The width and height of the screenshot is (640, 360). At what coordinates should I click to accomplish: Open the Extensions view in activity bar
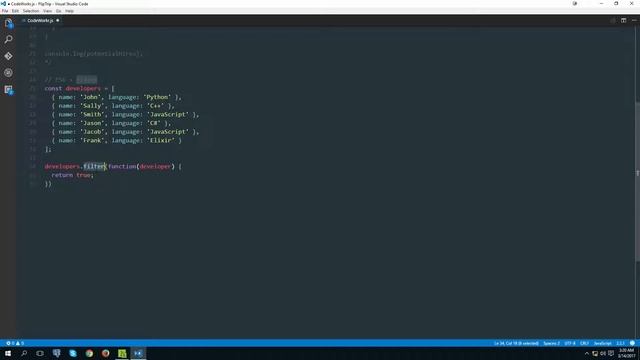(8, 89)
